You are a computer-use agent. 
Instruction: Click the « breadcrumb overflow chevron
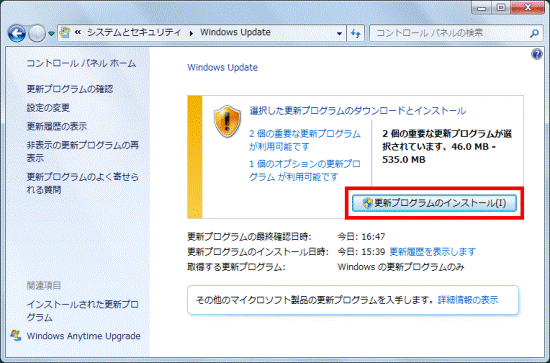78,33
